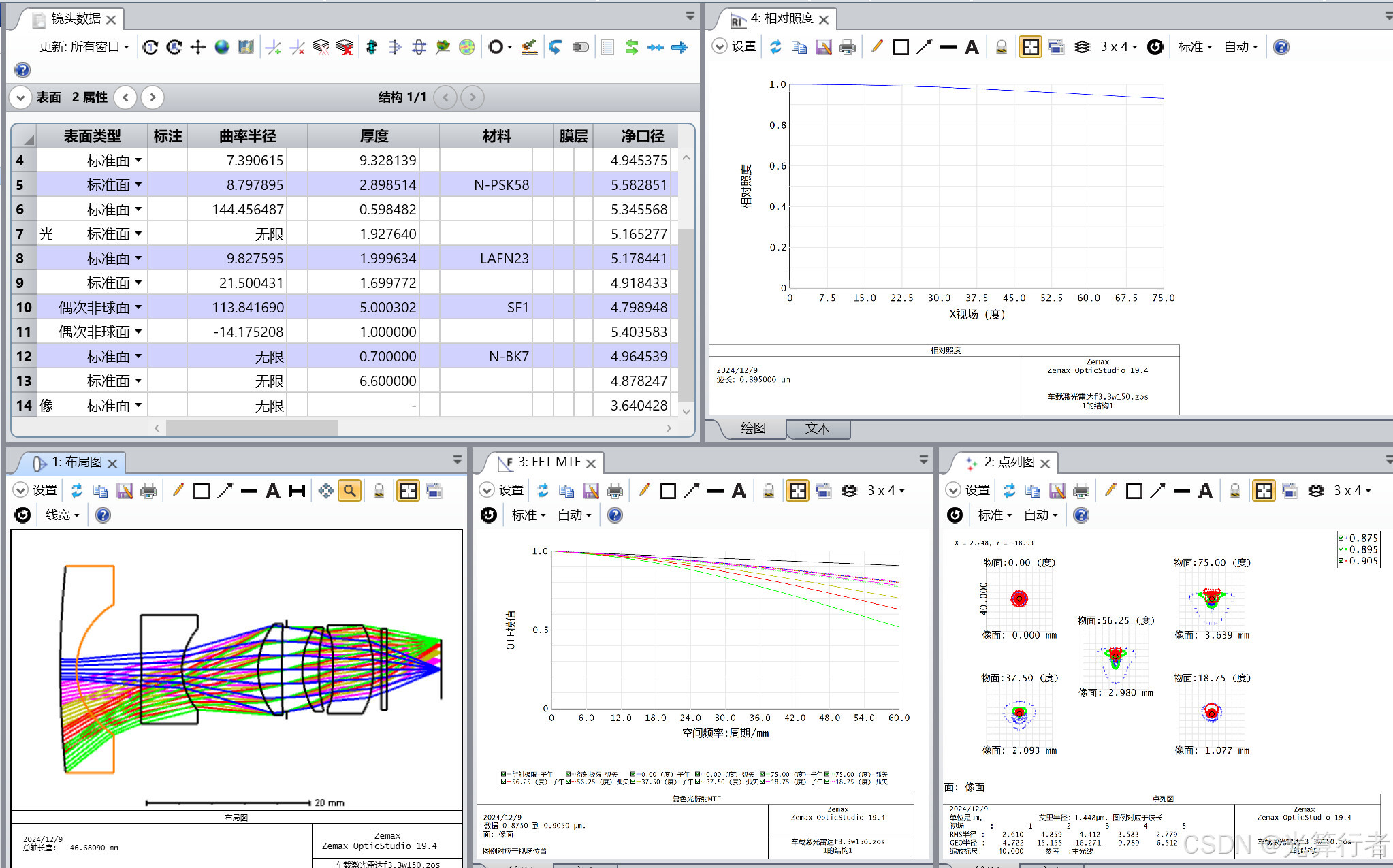Uncheck the 0.875 wavelength in the spot diagram legend
Viewport: 1393px width, 868px height.
click(x=1341, y=538)
